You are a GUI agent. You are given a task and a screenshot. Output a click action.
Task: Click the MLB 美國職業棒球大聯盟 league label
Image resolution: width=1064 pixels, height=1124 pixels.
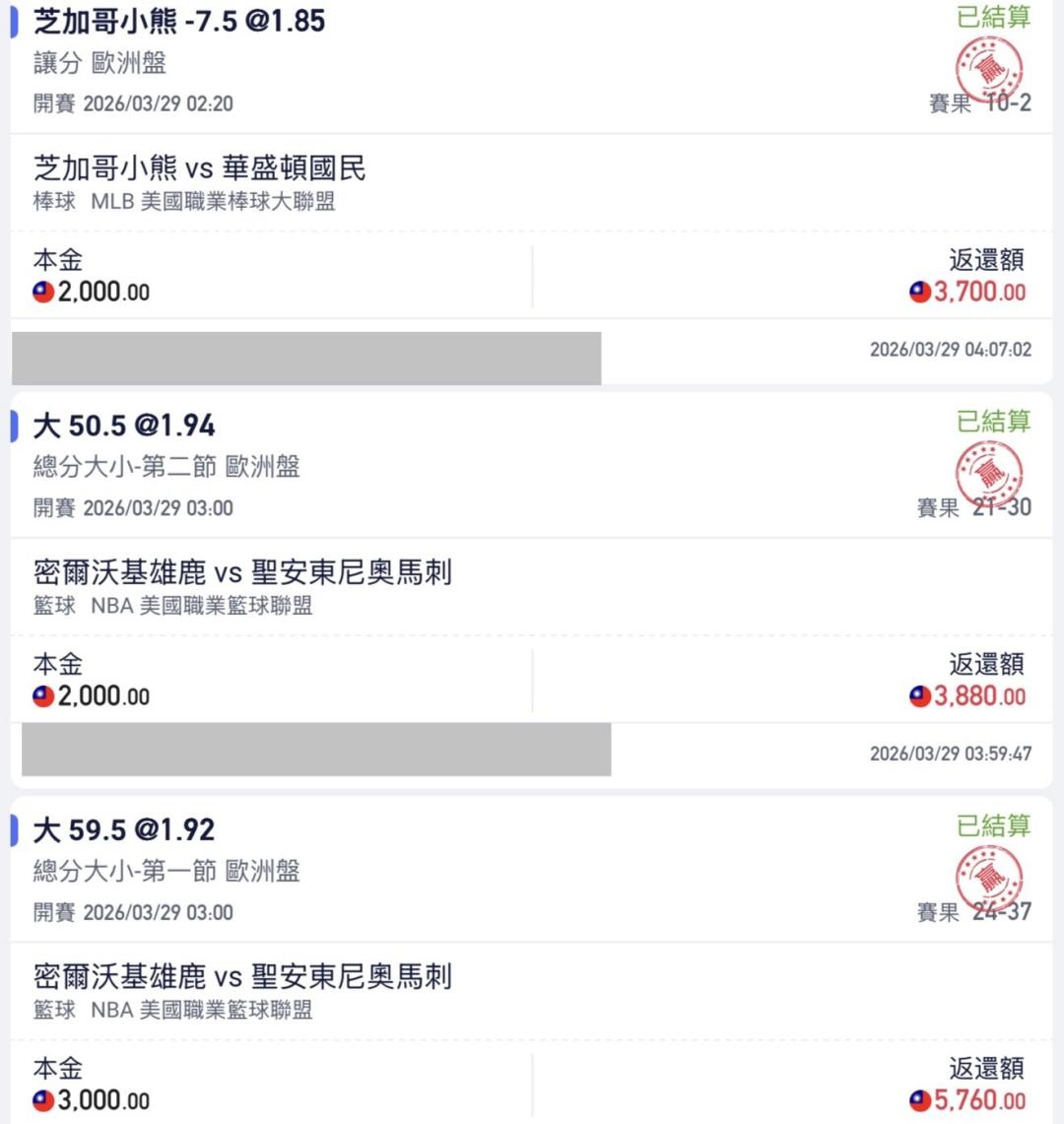pos(213,202)
